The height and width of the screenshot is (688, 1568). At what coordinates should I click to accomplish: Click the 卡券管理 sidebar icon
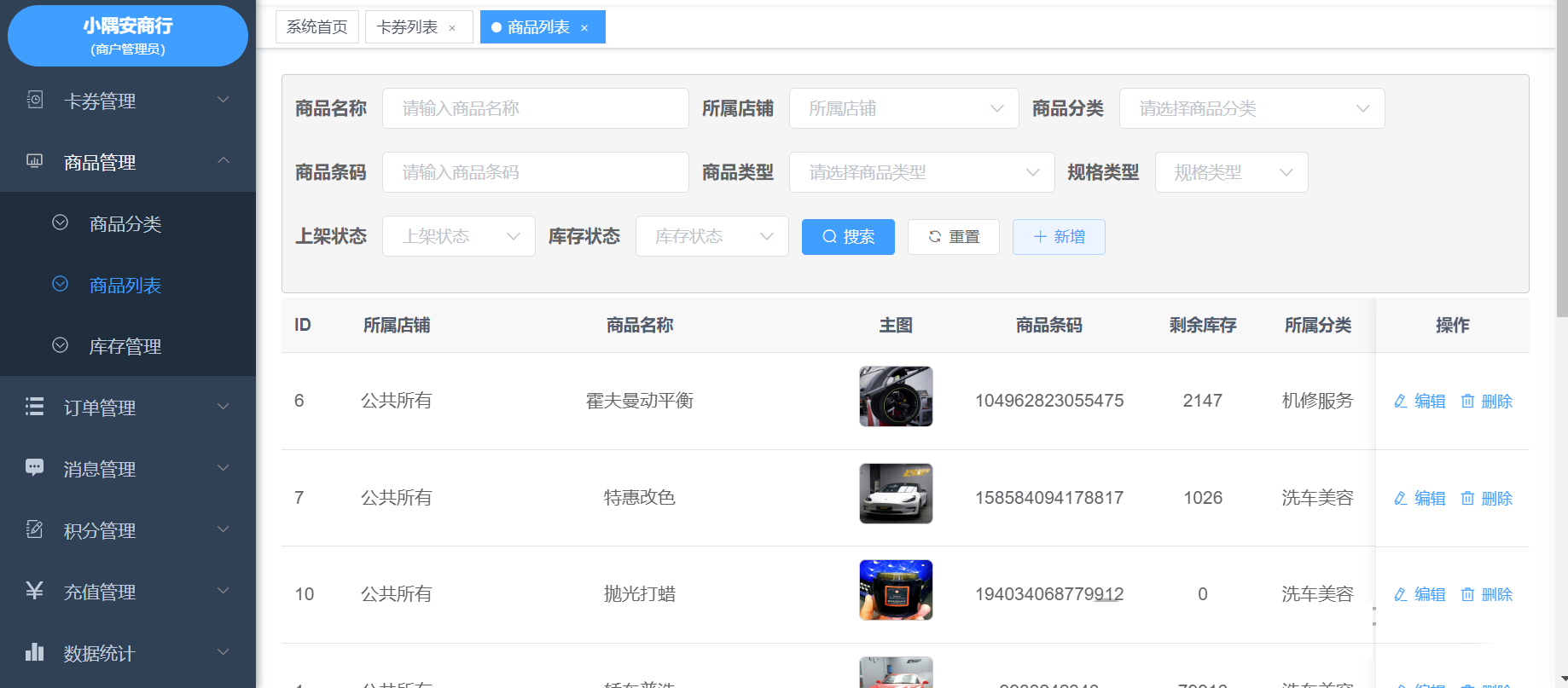35,100
